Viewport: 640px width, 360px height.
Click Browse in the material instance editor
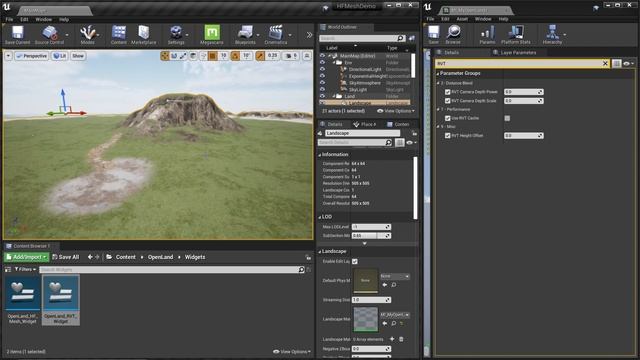coord(453,35)
